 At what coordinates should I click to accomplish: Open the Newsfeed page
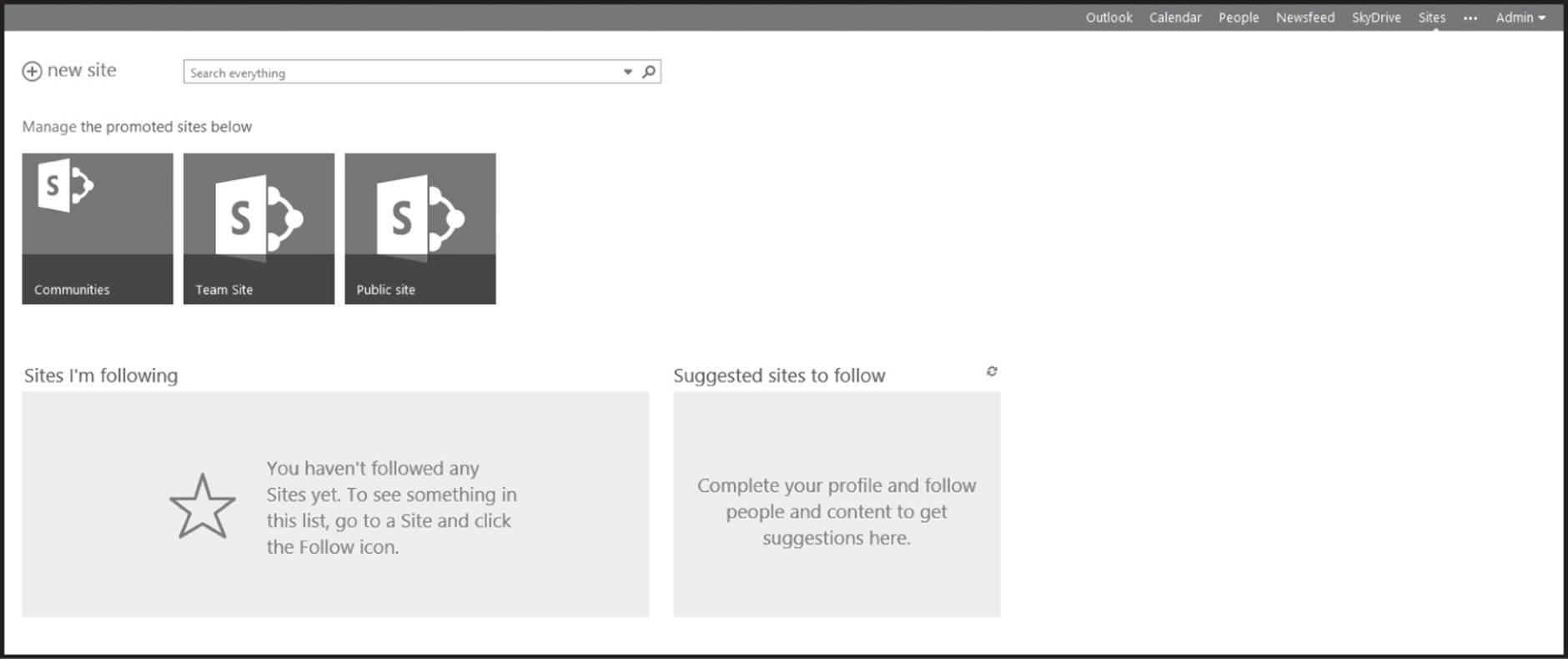1305,18
